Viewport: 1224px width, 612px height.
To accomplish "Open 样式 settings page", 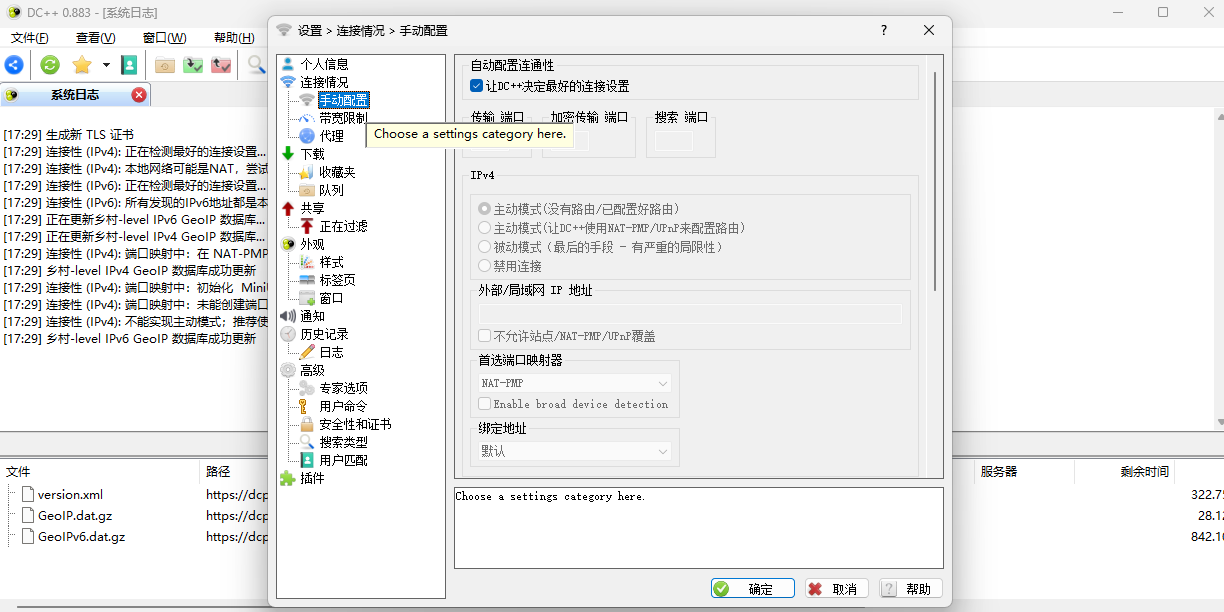I will click(331, 262).
